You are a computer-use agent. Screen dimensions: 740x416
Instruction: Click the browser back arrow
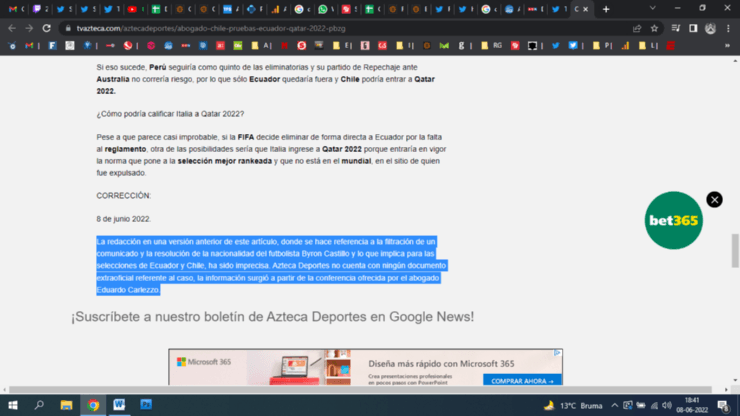11,28
